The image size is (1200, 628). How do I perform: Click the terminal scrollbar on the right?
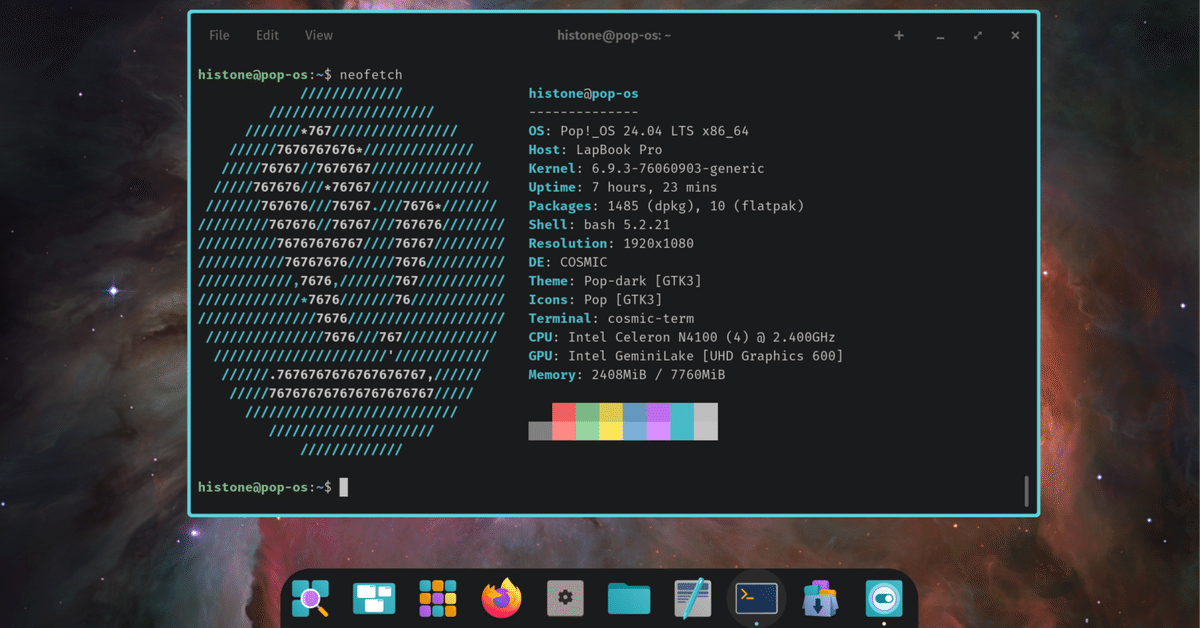(1026, 490)
